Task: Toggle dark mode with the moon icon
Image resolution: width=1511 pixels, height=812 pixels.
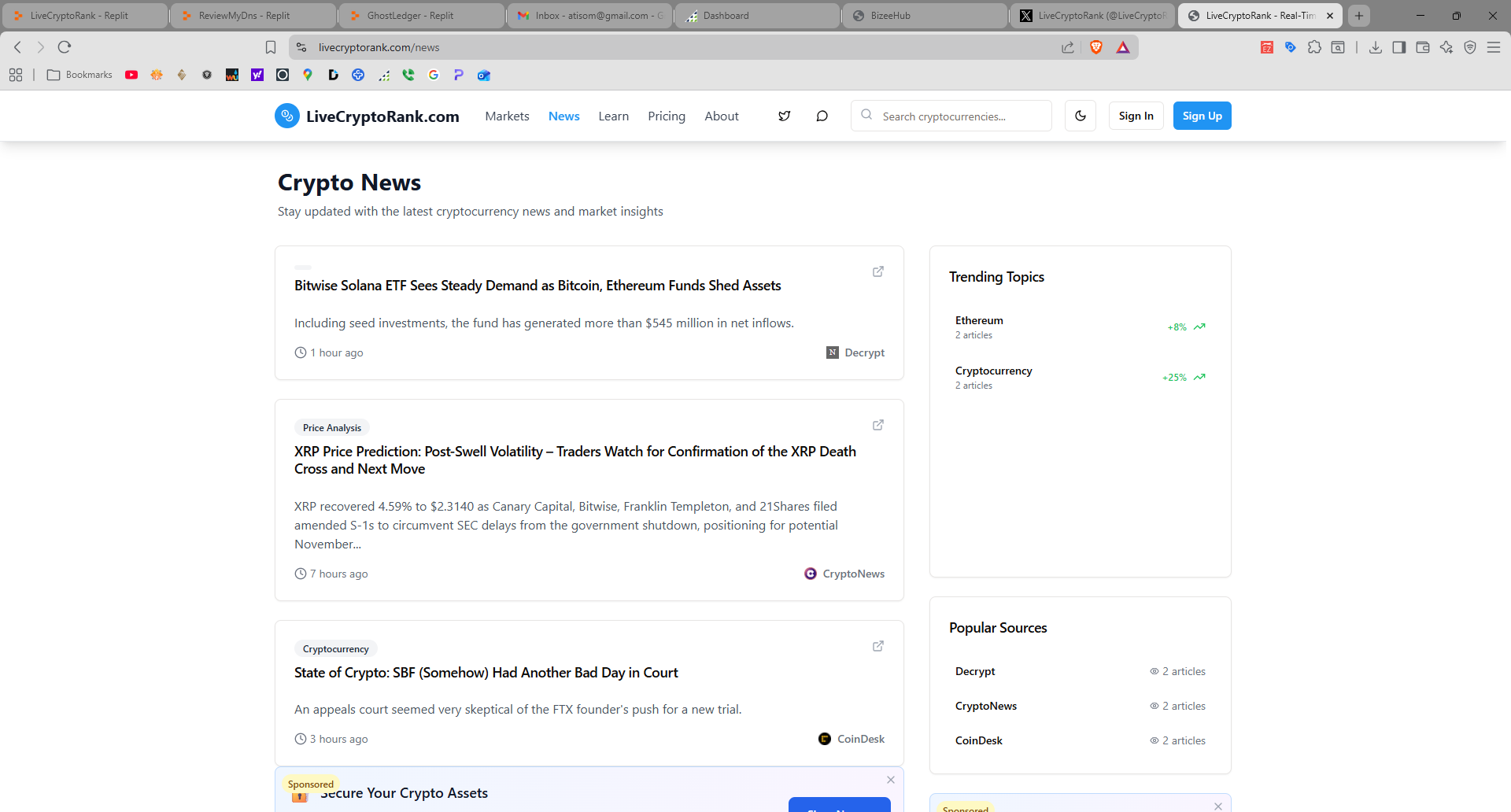Action: (x=1080, y=116)
